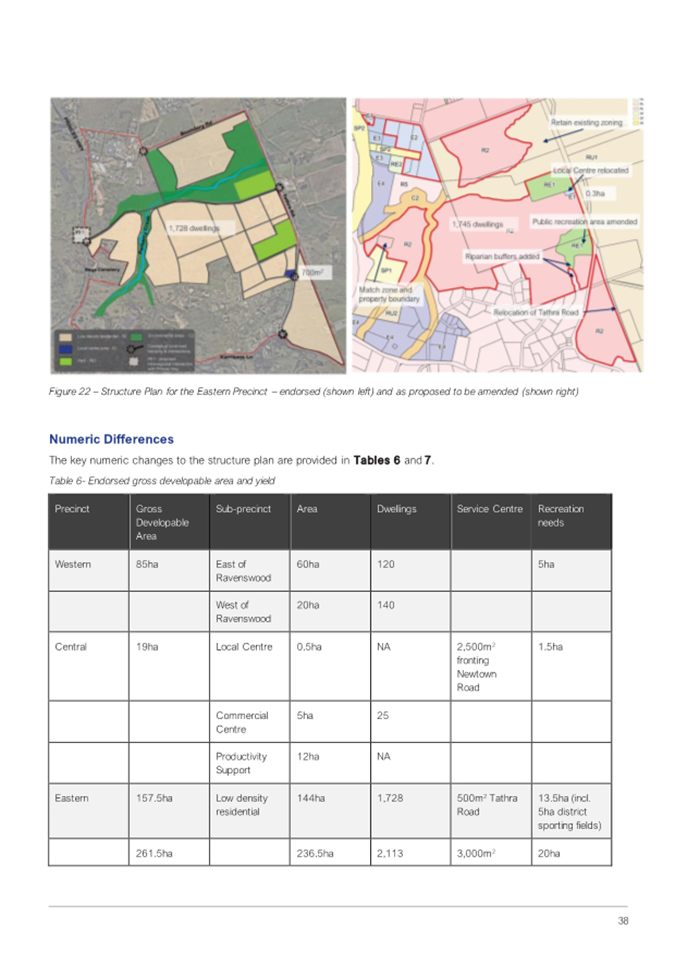This screenshot has height=954, width=675.
Task: Click the 'Service Centre' column header
Action: [489, 509]
